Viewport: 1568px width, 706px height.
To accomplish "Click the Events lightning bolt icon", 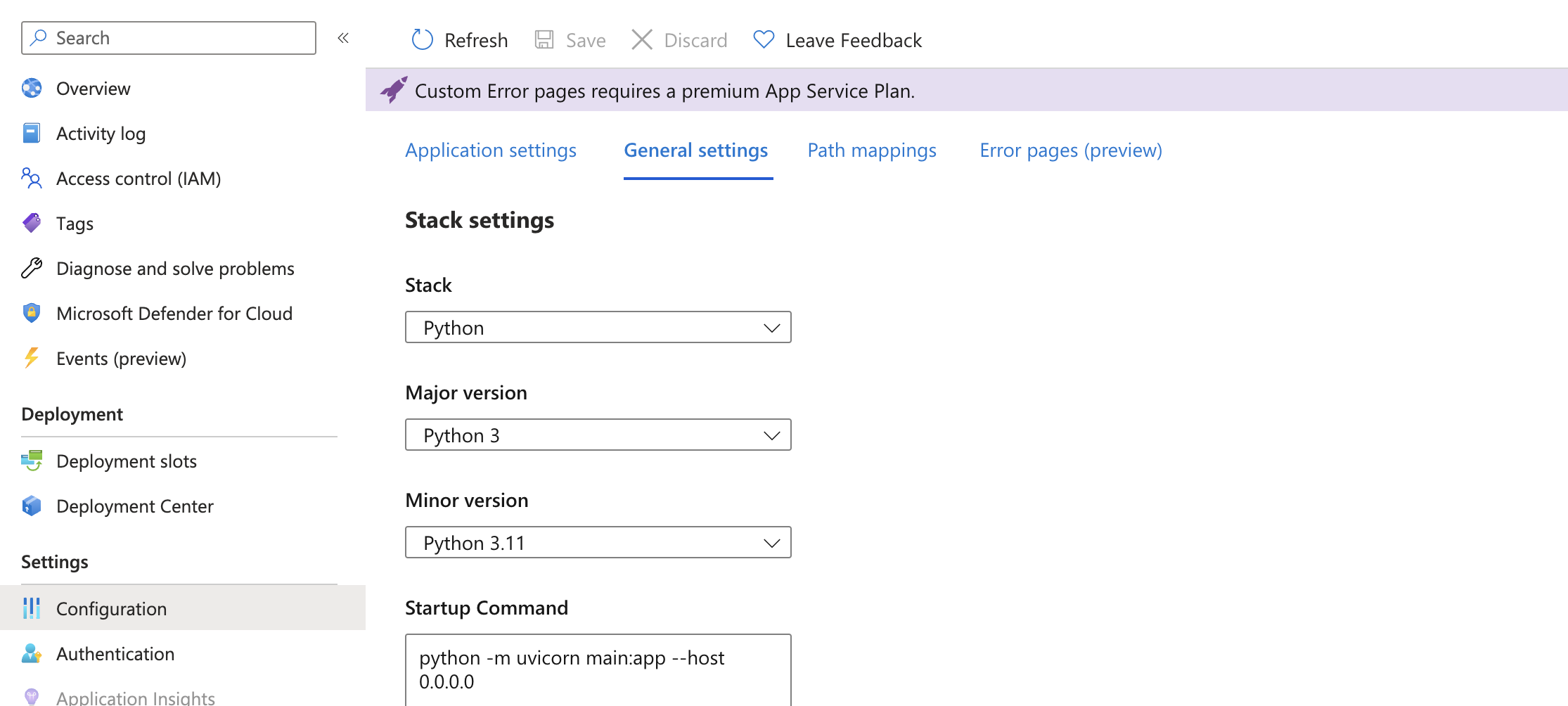I will 32,358.
